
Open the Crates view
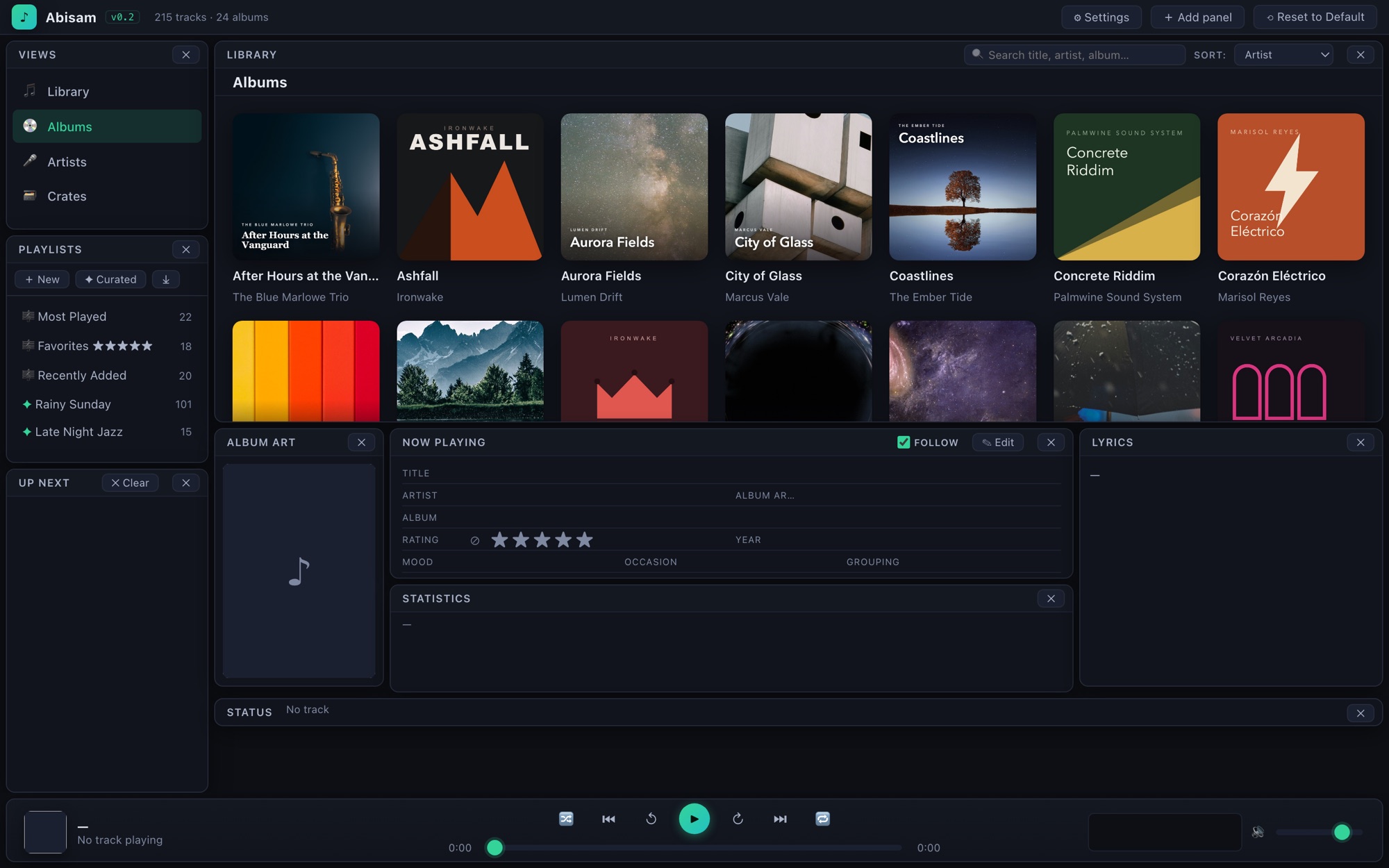pyautogui.click(x=107, y=197)
